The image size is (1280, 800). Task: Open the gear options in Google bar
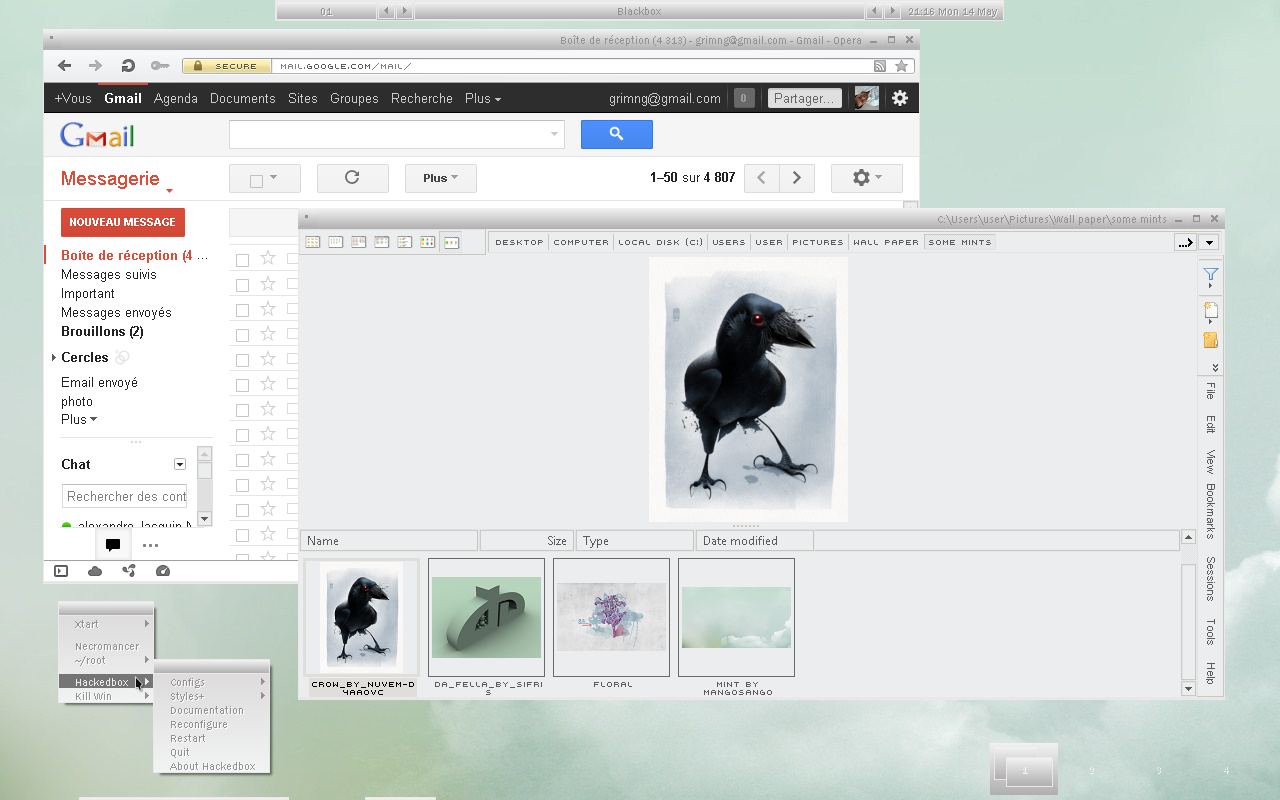tap(900, 98)
